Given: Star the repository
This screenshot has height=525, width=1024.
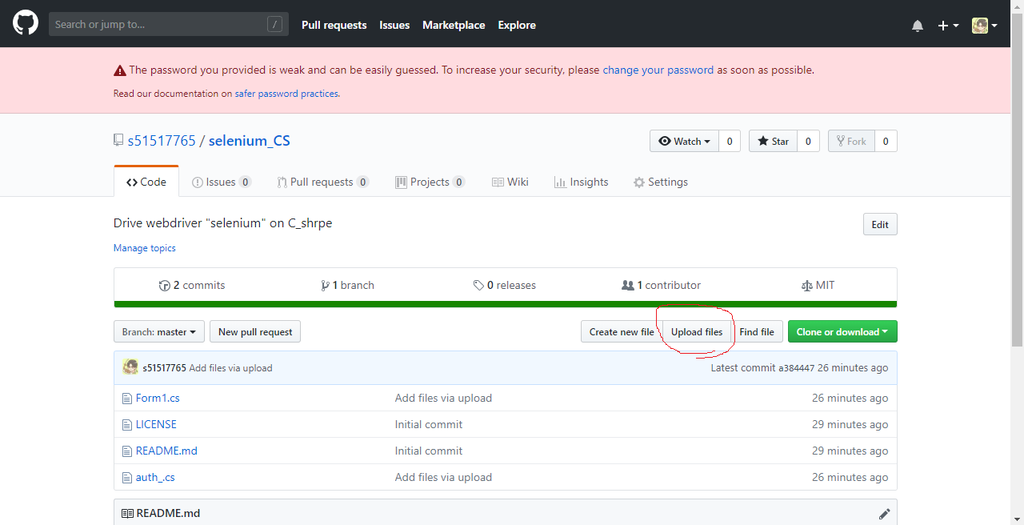Looking at the screenshot, I should (x=773, y=141).
